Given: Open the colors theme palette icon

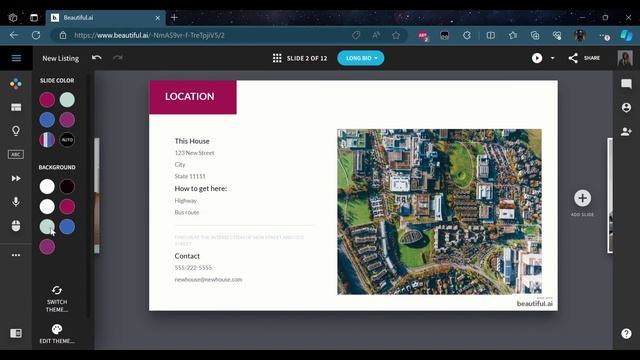Looking at the screenshot, I should click(x=16, y=84).
